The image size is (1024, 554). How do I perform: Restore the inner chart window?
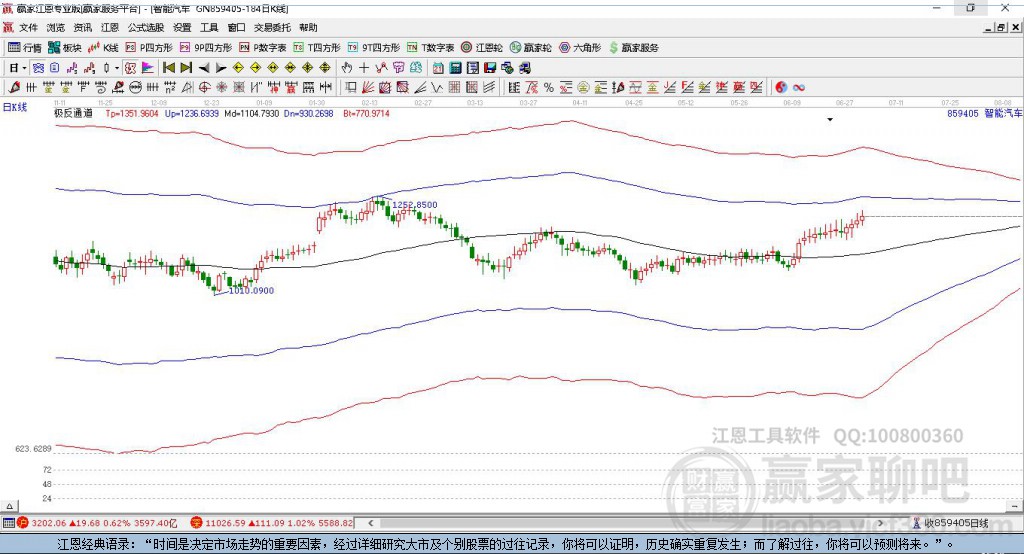click(1001, 27)
